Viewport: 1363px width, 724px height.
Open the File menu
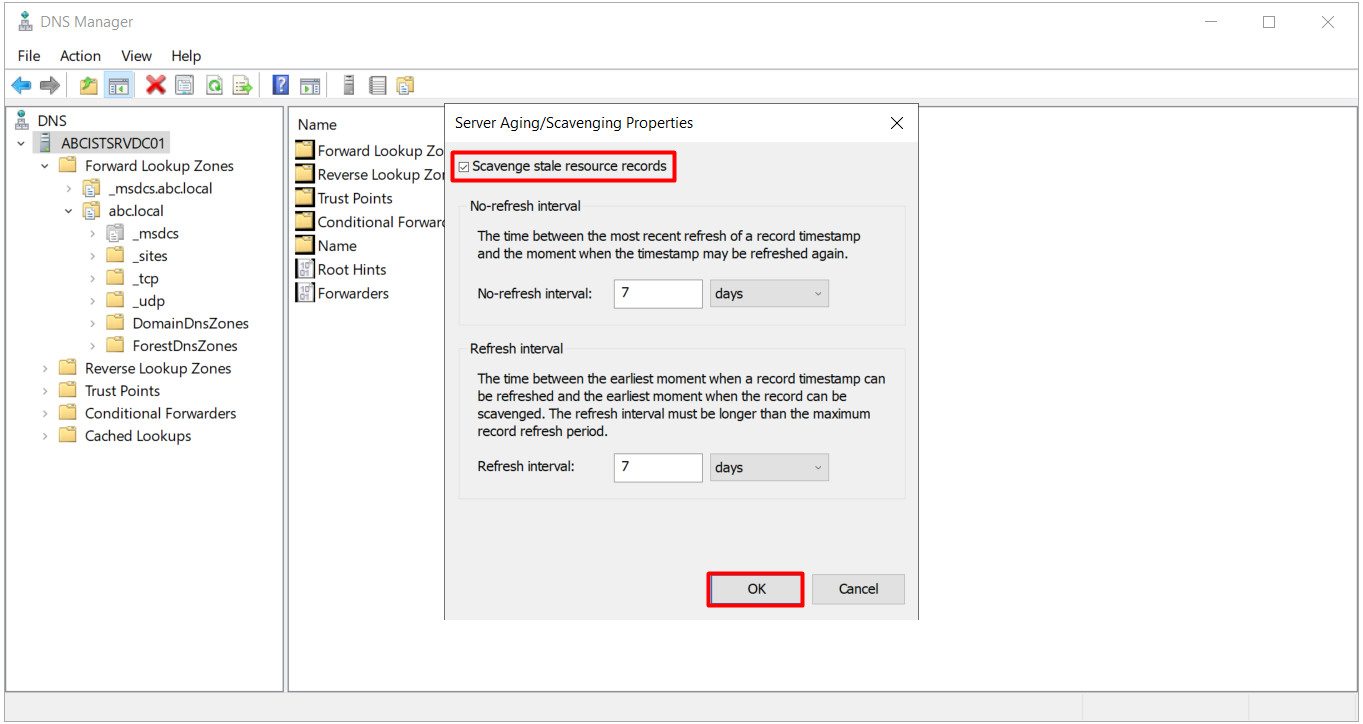pyautogui.click(x=29, y=56)
